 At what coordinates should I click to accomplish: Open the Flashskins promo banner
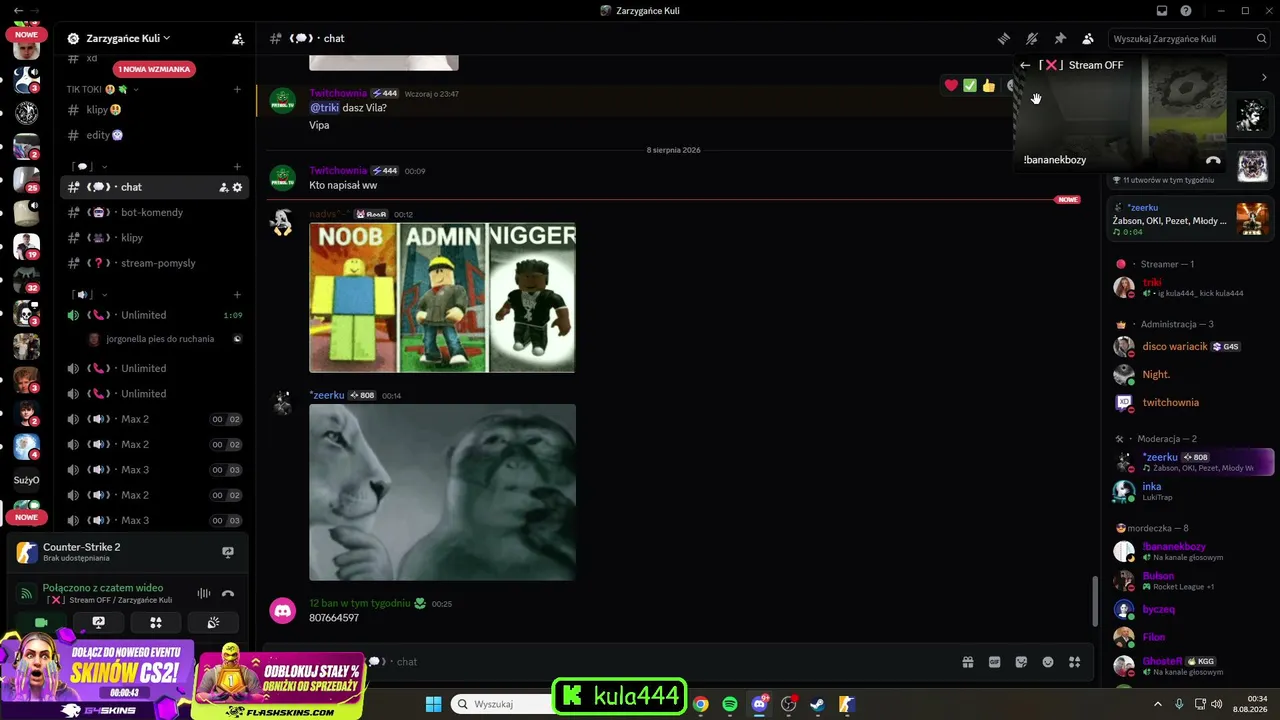click(279, 683)
